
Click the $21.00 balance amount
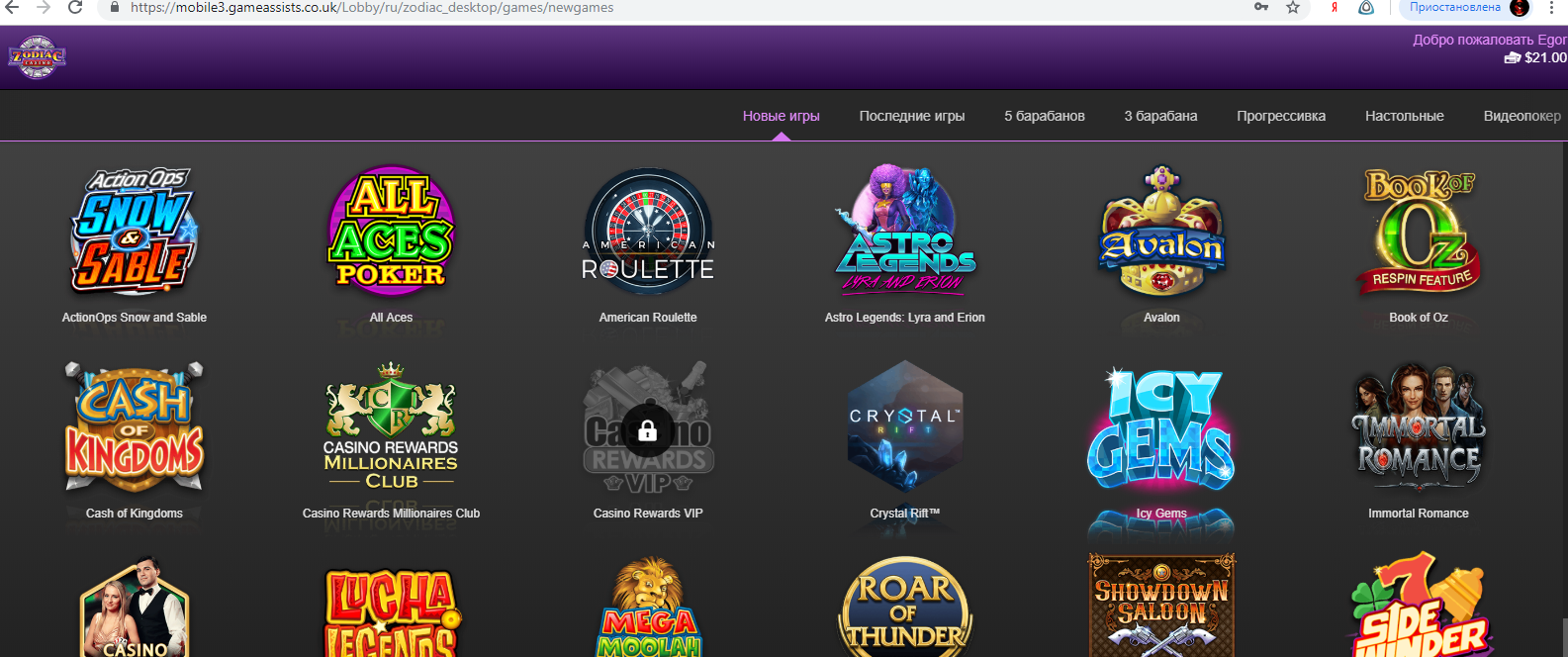pos(1545,57)
